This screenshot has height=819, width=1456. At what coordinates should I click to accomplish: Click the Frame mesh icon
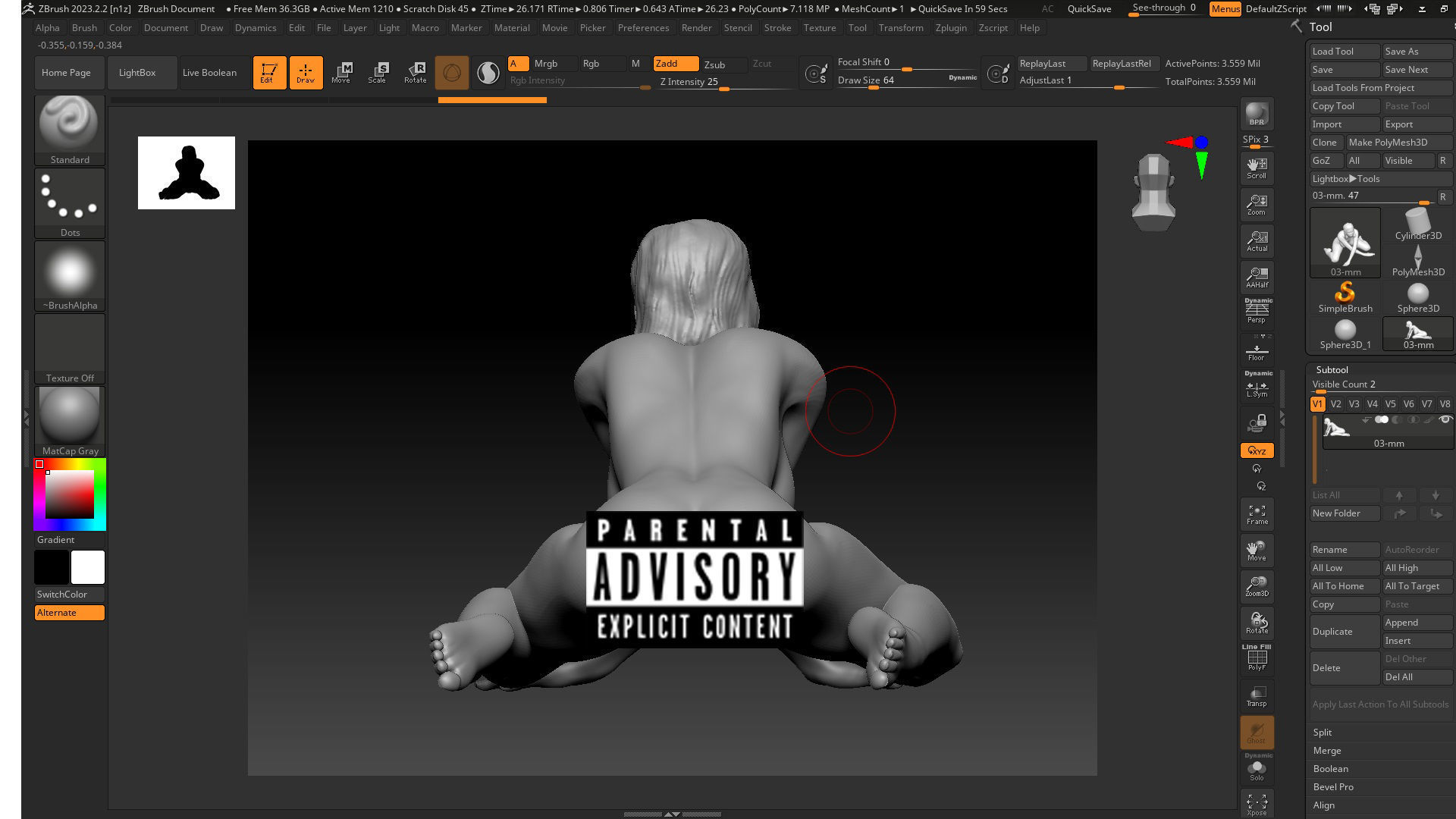click(x=1257, y=514)
